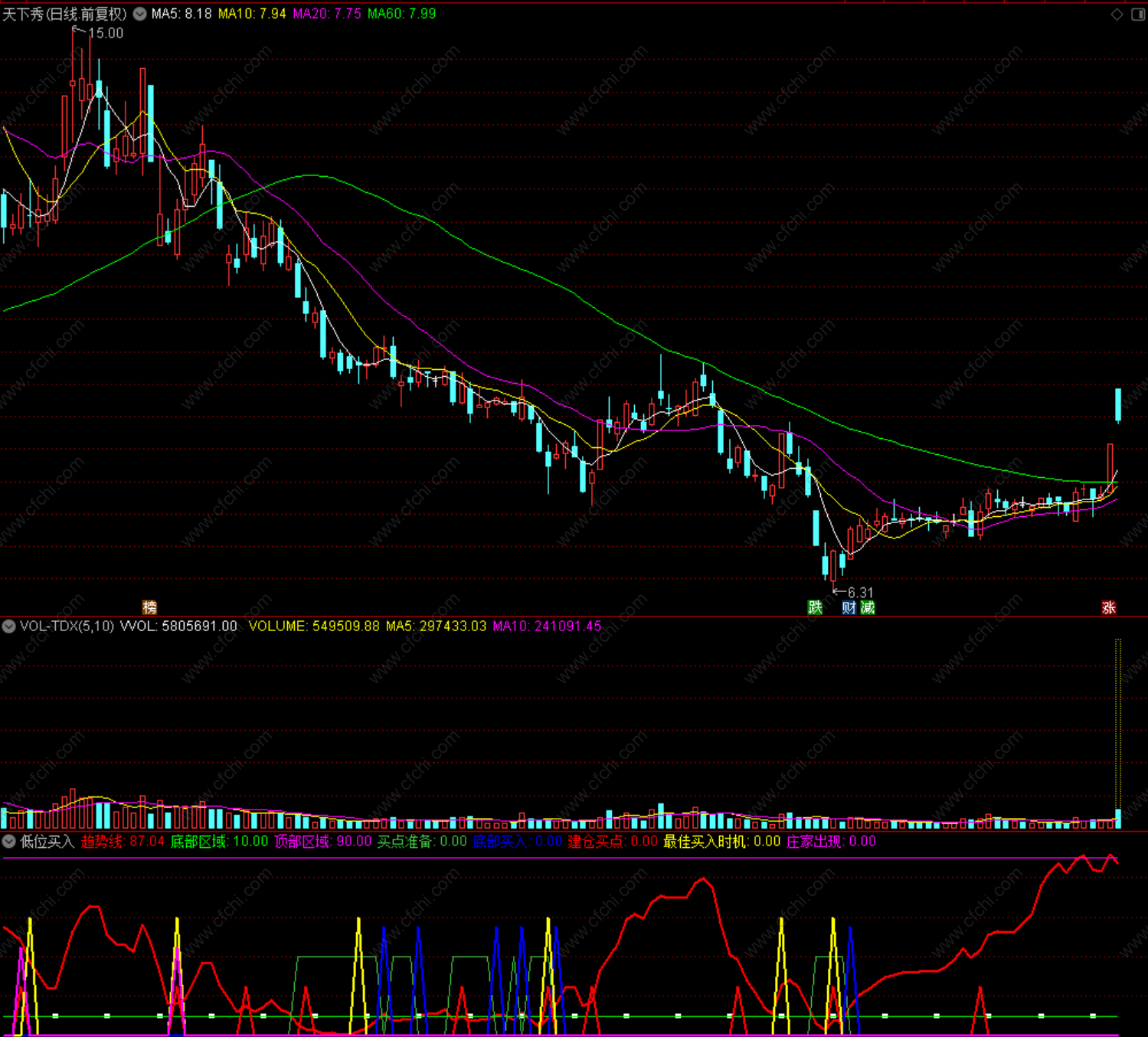Select the 最佳买入时机: 0.00 label
The height and width of the screenshot is (1037, 1148).
point(722,841)
